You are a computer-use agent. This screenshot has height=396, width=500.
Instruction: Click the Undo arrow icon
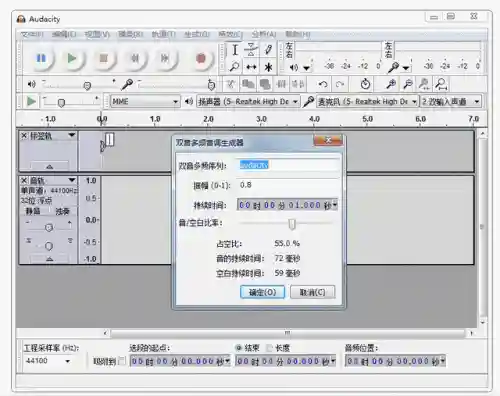323,84
